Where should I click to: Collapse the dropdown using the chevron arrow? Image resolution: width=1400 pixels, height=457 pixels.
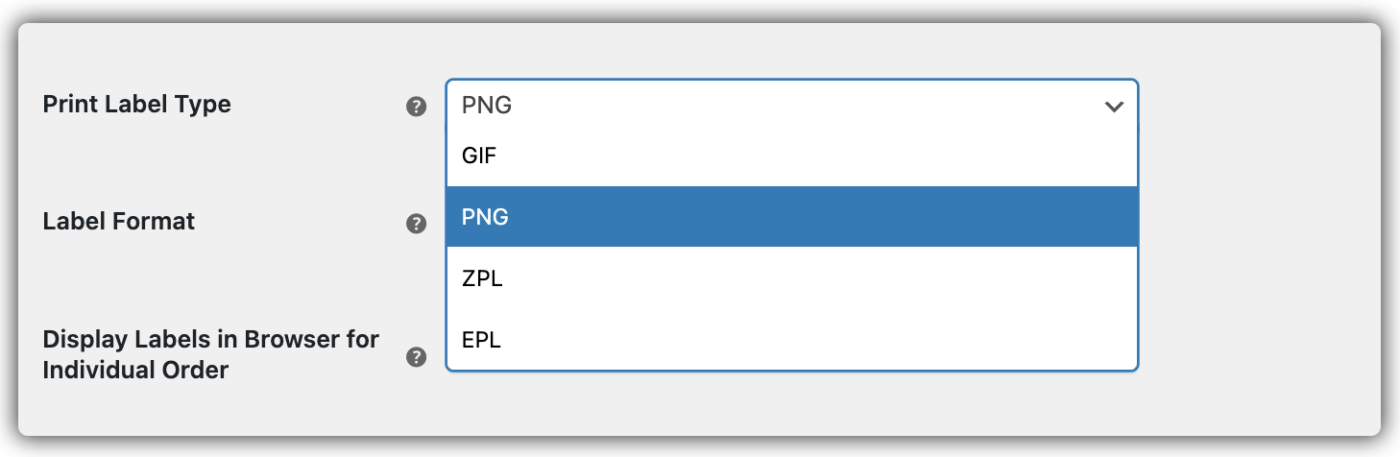tap(1114, 106)
